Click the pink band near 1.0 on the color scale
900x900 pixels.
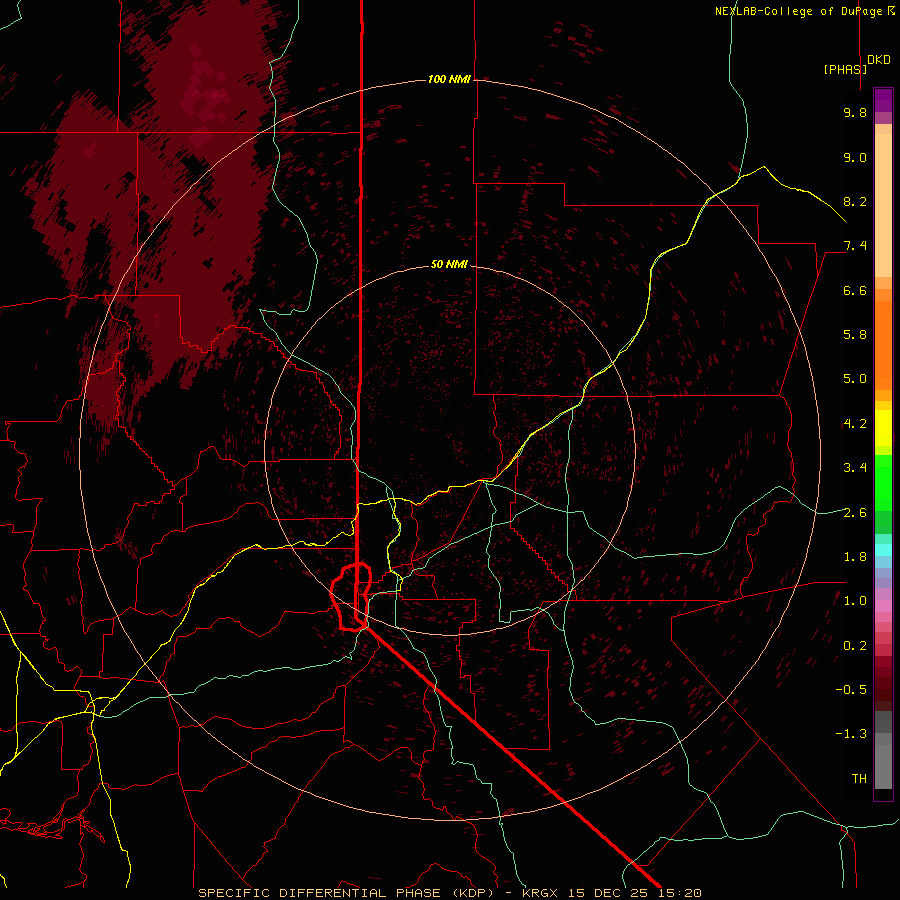click(x=883, y=606)
